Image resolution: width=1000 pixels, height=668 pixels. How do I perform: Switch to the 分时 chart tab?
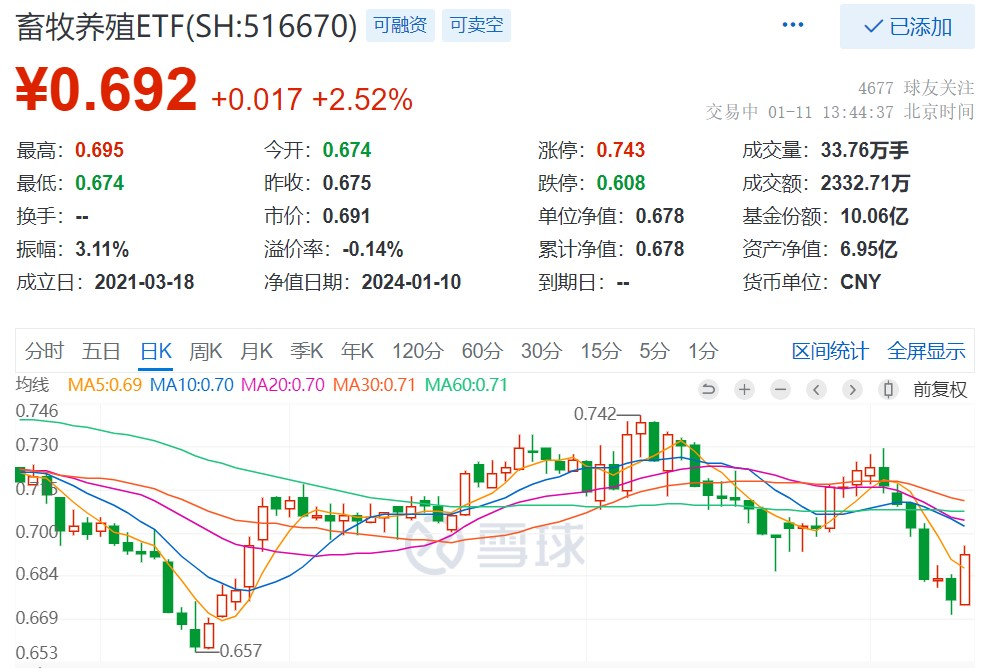44,351
